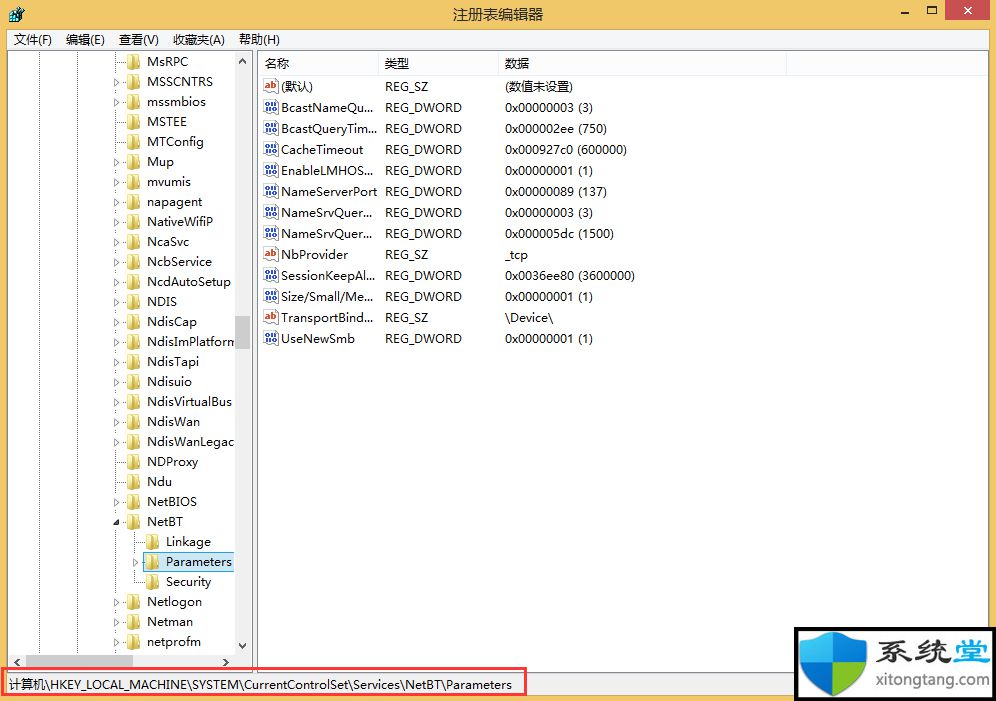Expand the Mup tree node
This screenshot has width=996, height=701.
pyautogui.click(x=116, y=162)
